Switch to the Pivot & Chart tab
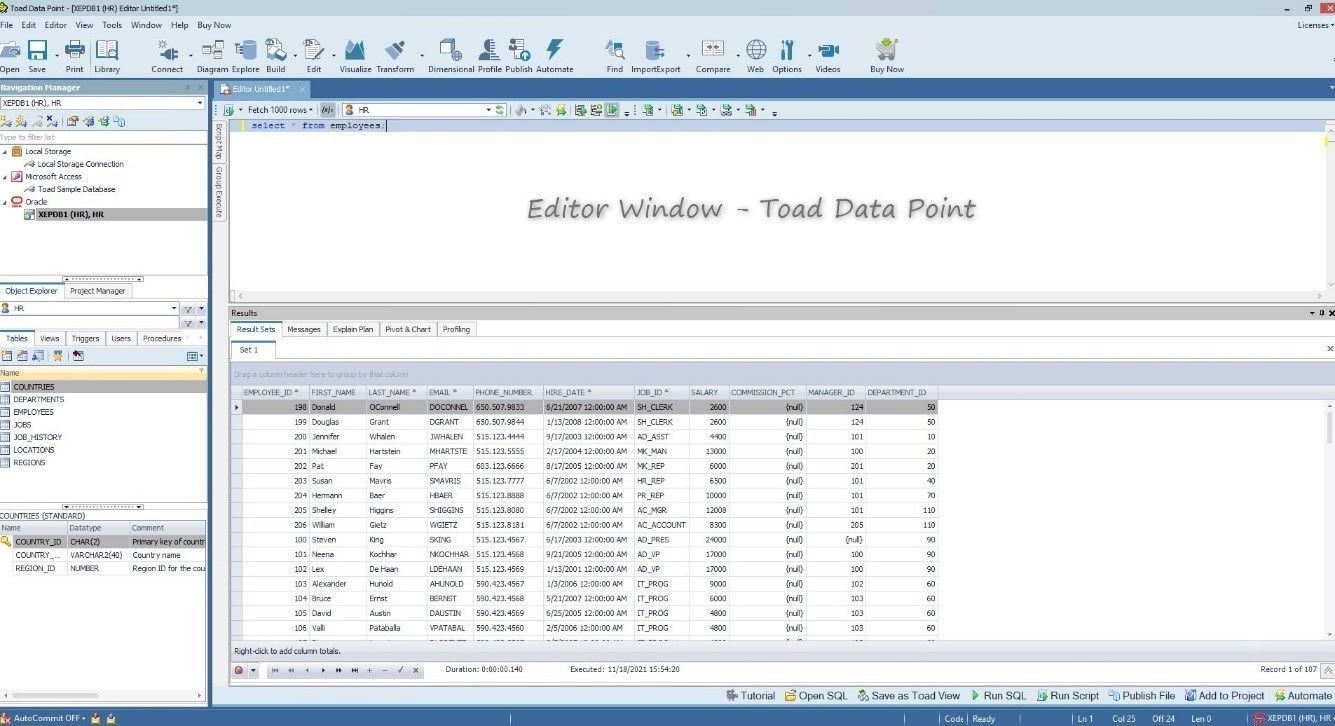The image size is (1335, 726). click(408, 329)
